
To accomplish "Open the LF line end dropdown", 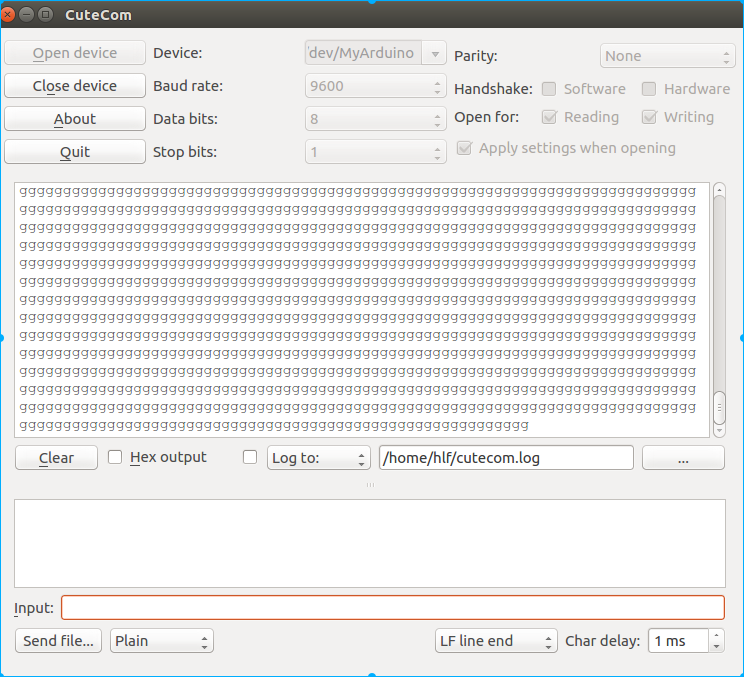I will pyautogui.click(x=496, y=641).
